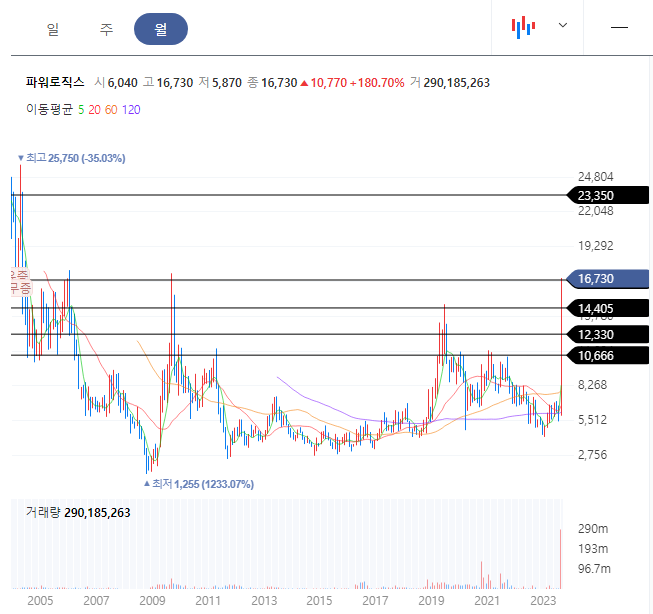653x614 pixels.
Task: Click the 60-period moving average label
Action: pos(111,110)
